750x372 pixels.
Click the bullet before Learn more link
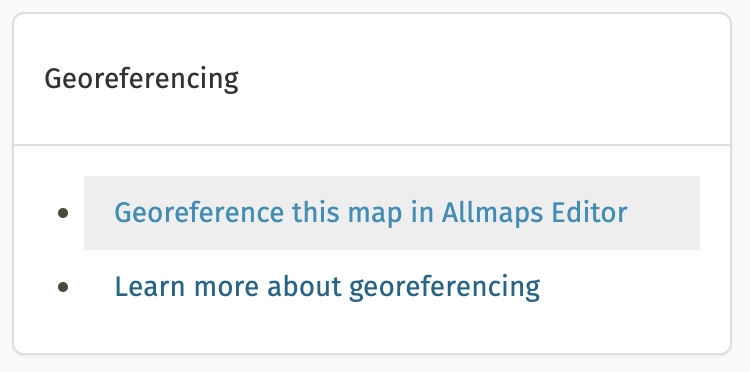coord(63,287)
